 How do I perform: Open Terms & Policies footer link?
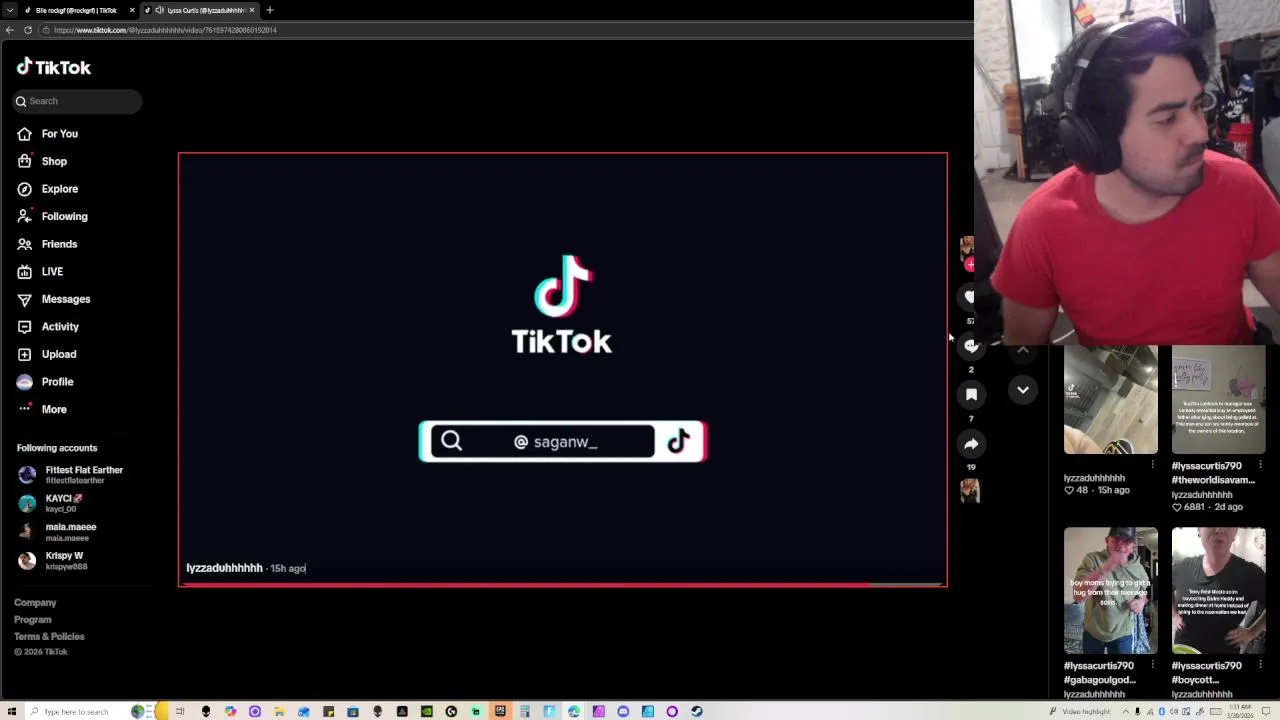click(x=49, y=637)
